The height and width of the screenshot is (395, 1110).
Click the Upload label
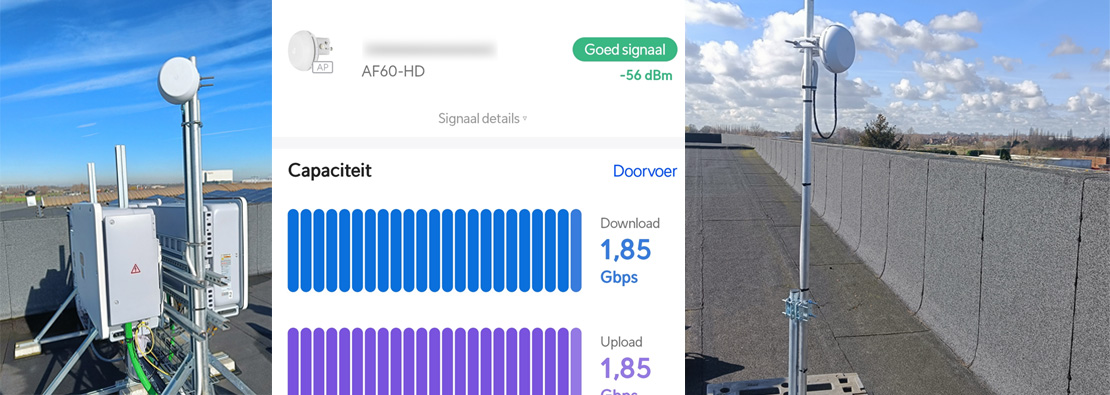pos(621,343)
